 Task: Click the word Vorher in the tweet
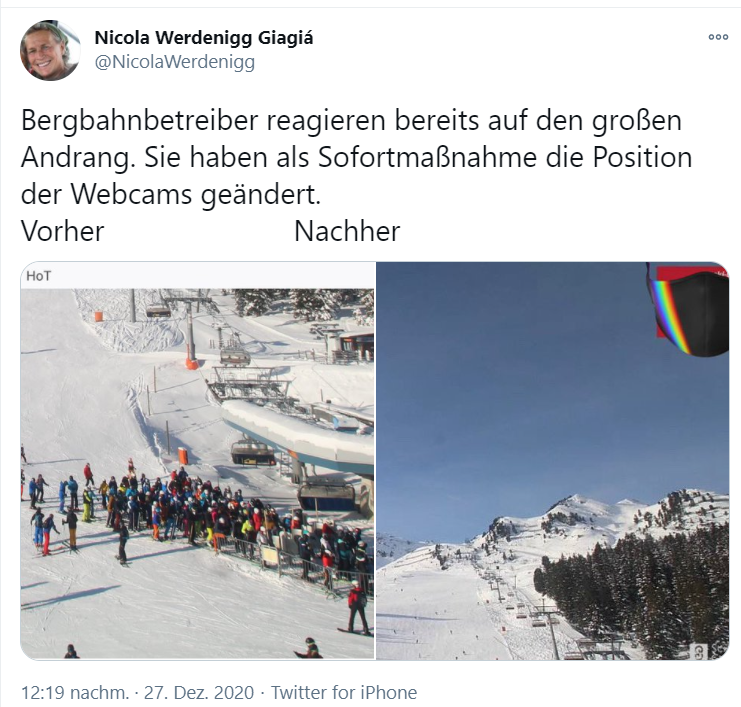pos(62,231)
